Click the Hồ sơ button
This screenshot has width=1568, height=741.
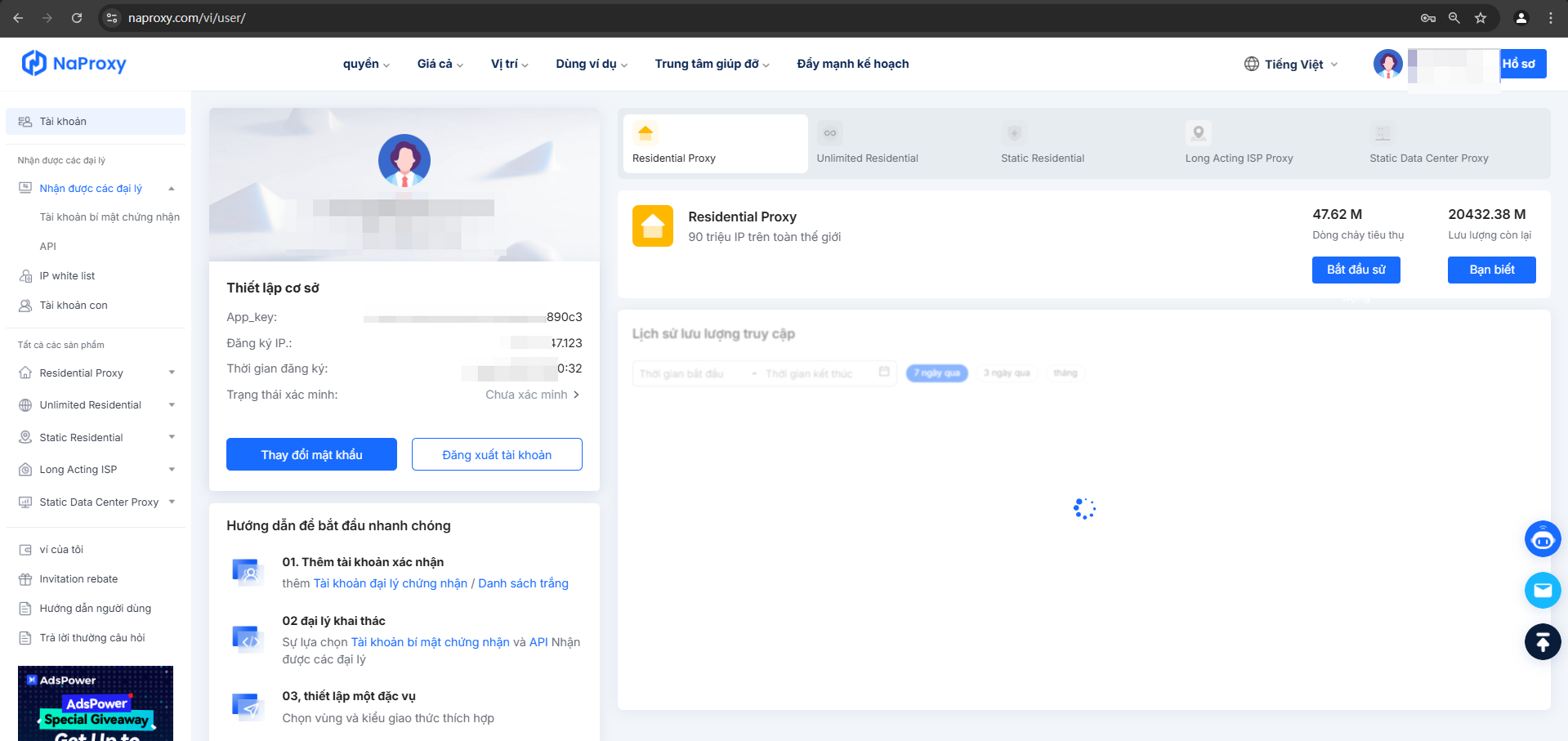[1523, 64]
